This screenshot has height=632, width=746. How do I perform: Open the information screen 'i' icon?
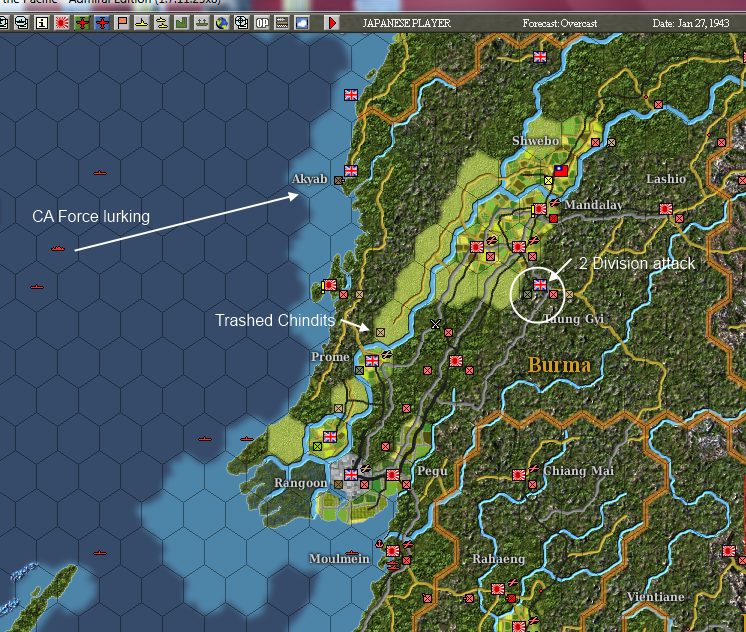42,23
